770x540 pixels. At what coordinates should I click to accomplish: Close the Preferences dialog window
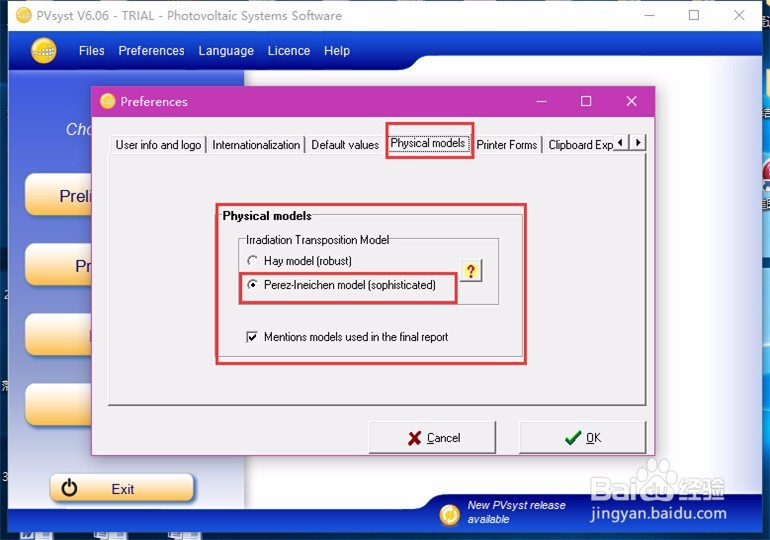click(x=632, y=101)
